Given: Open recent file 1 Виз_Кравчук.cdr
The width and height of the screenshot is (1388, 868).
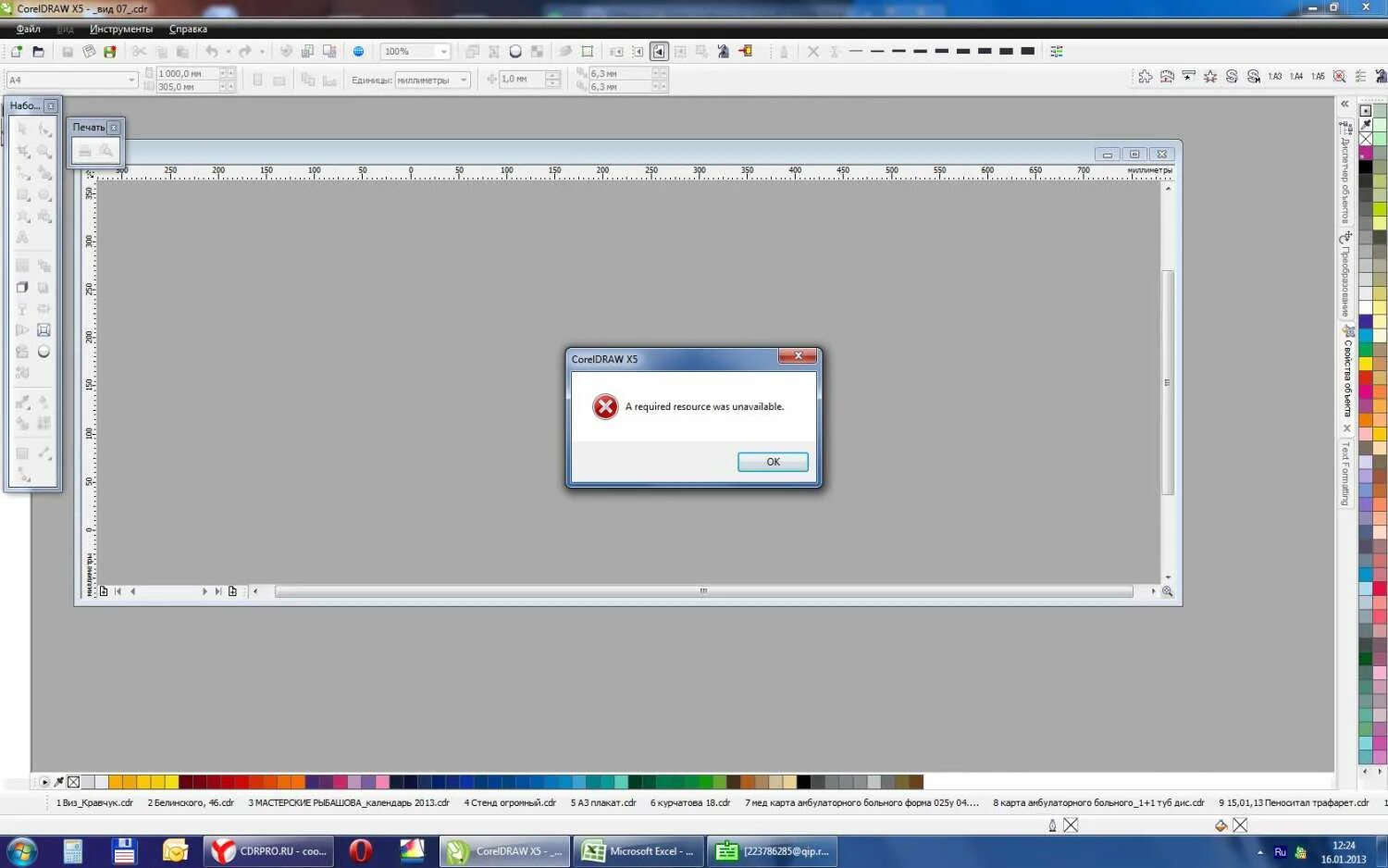Looking at the screenshot, I should (94, 803).
